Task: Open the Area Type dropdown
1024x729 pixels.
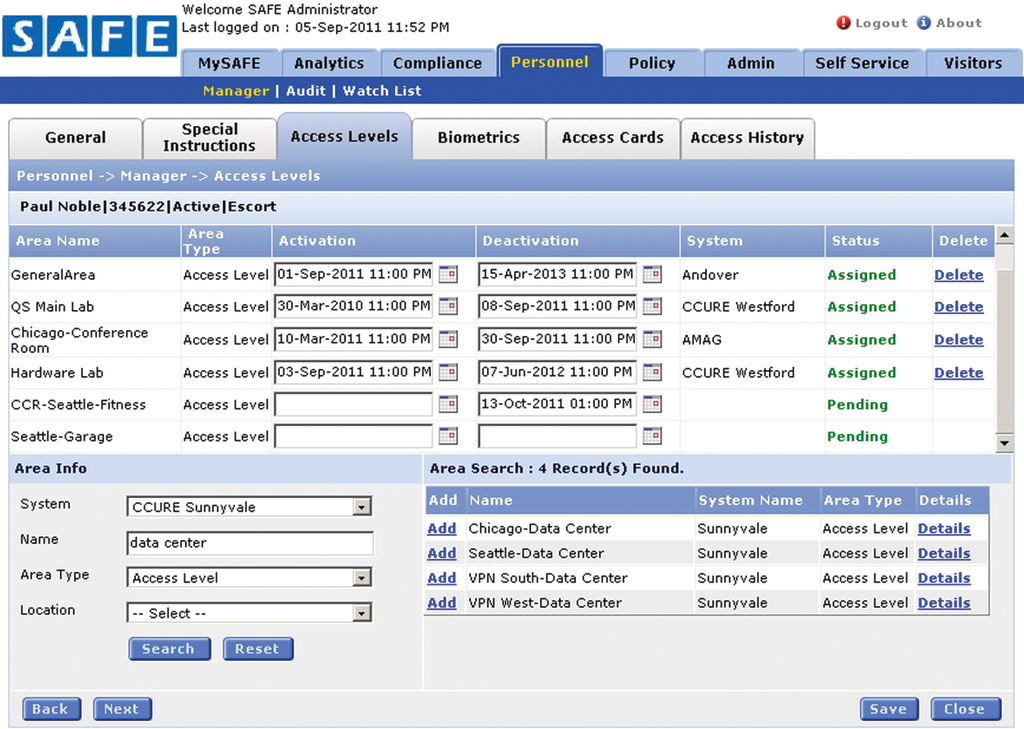Action: [362, 577]
